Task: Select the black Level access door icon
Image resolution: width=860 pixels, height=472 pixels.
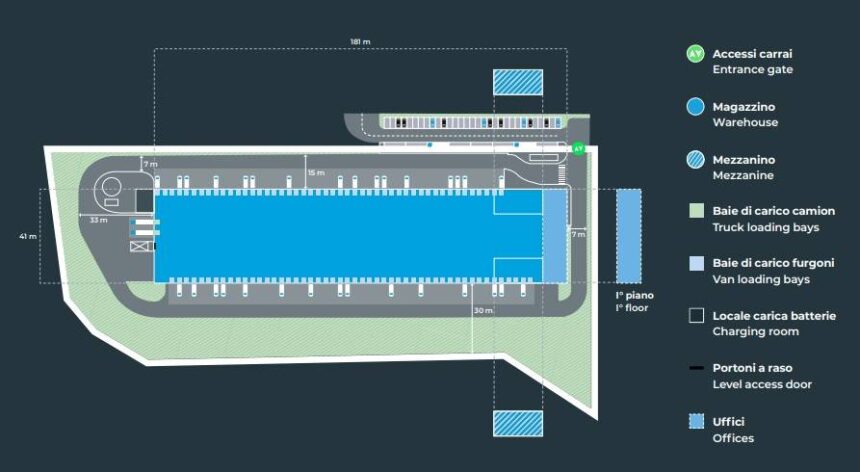Action: pos(695,369)
